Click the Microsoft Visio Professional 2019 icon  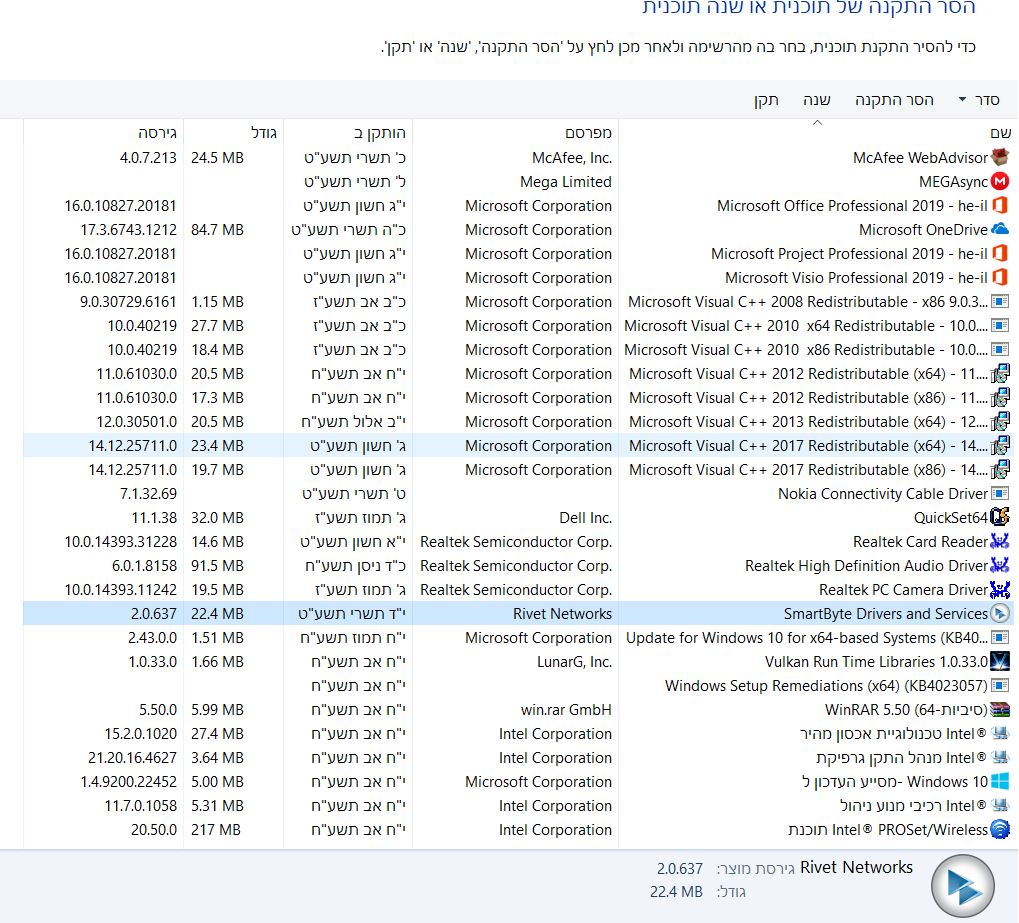[x=1000, y=278]
